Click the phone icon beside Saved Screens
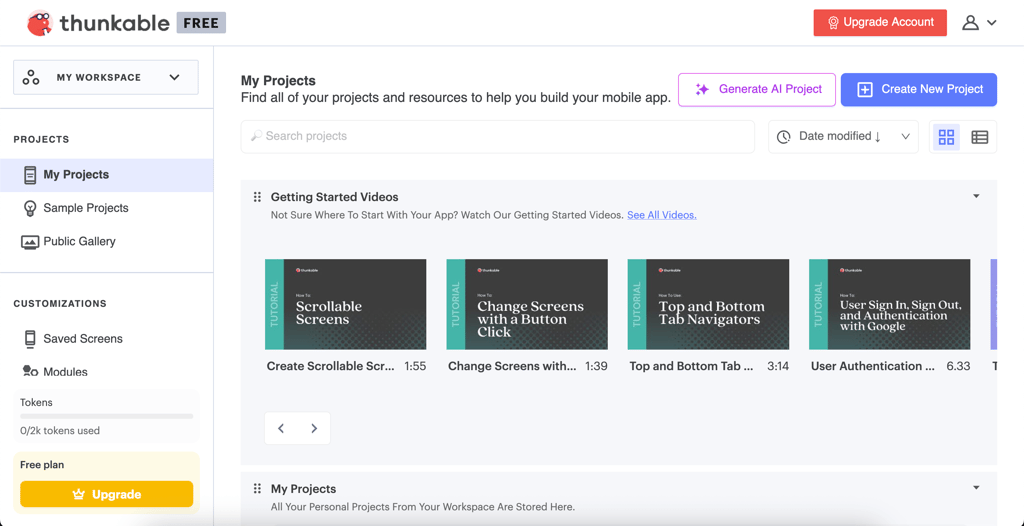1024x526 pixels. coord(30,338)
